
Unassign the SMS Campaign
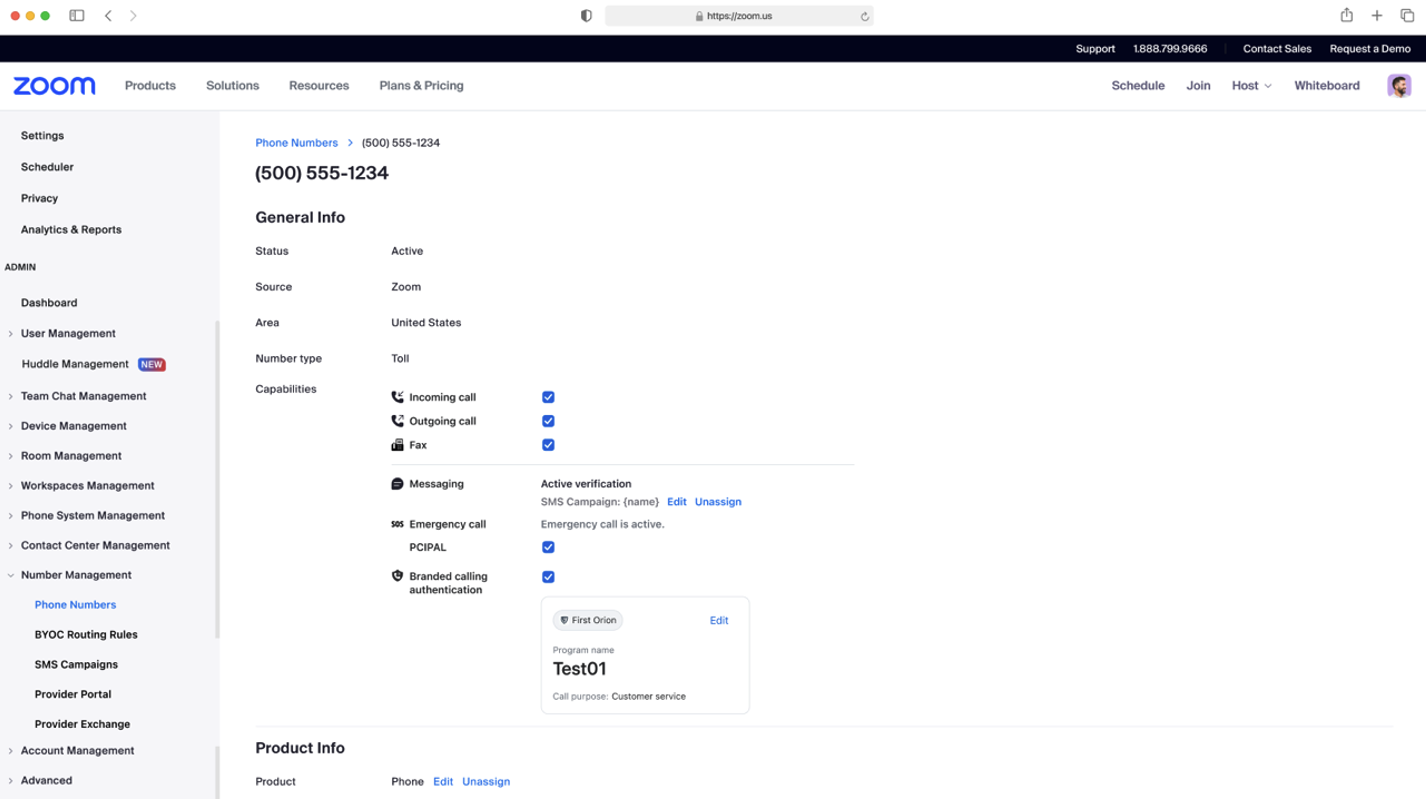(x=718, y=502)
